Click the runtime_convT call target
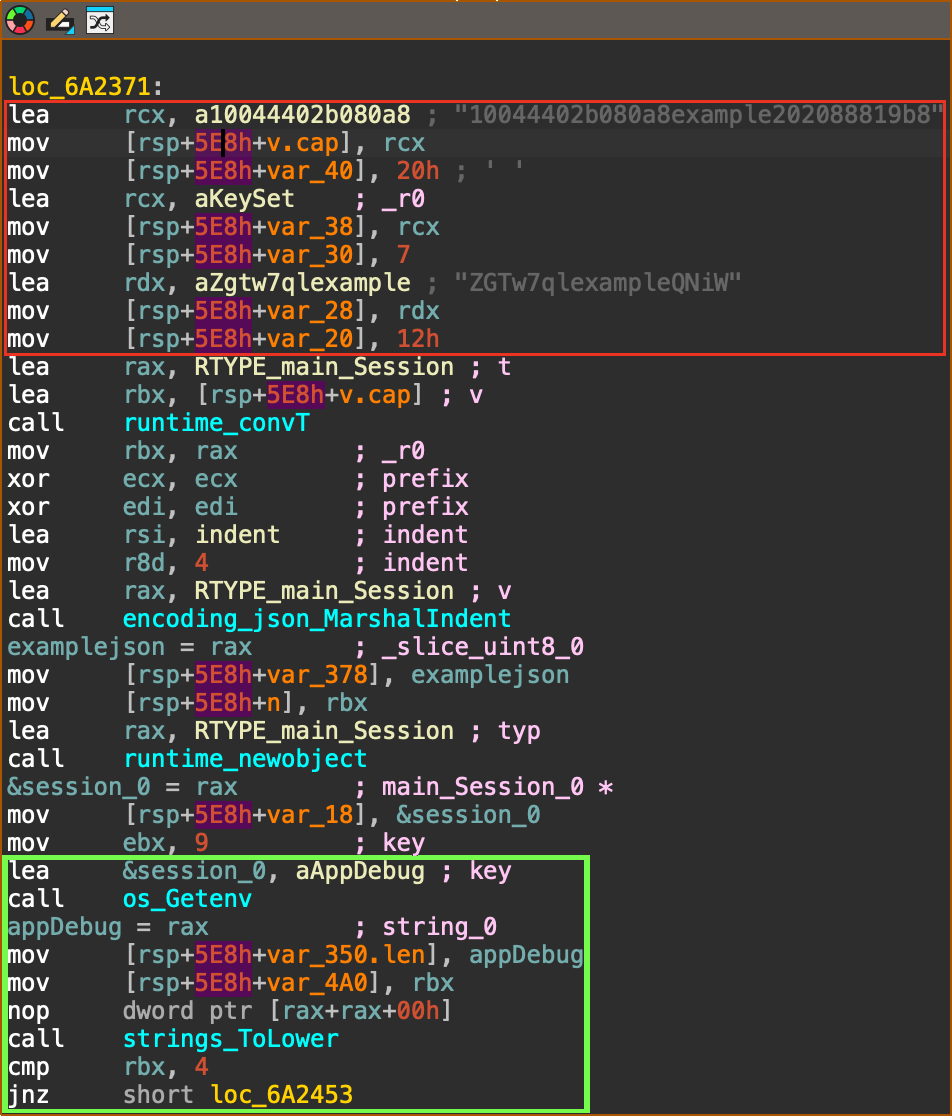952x1116 pixels. (216, 423)
